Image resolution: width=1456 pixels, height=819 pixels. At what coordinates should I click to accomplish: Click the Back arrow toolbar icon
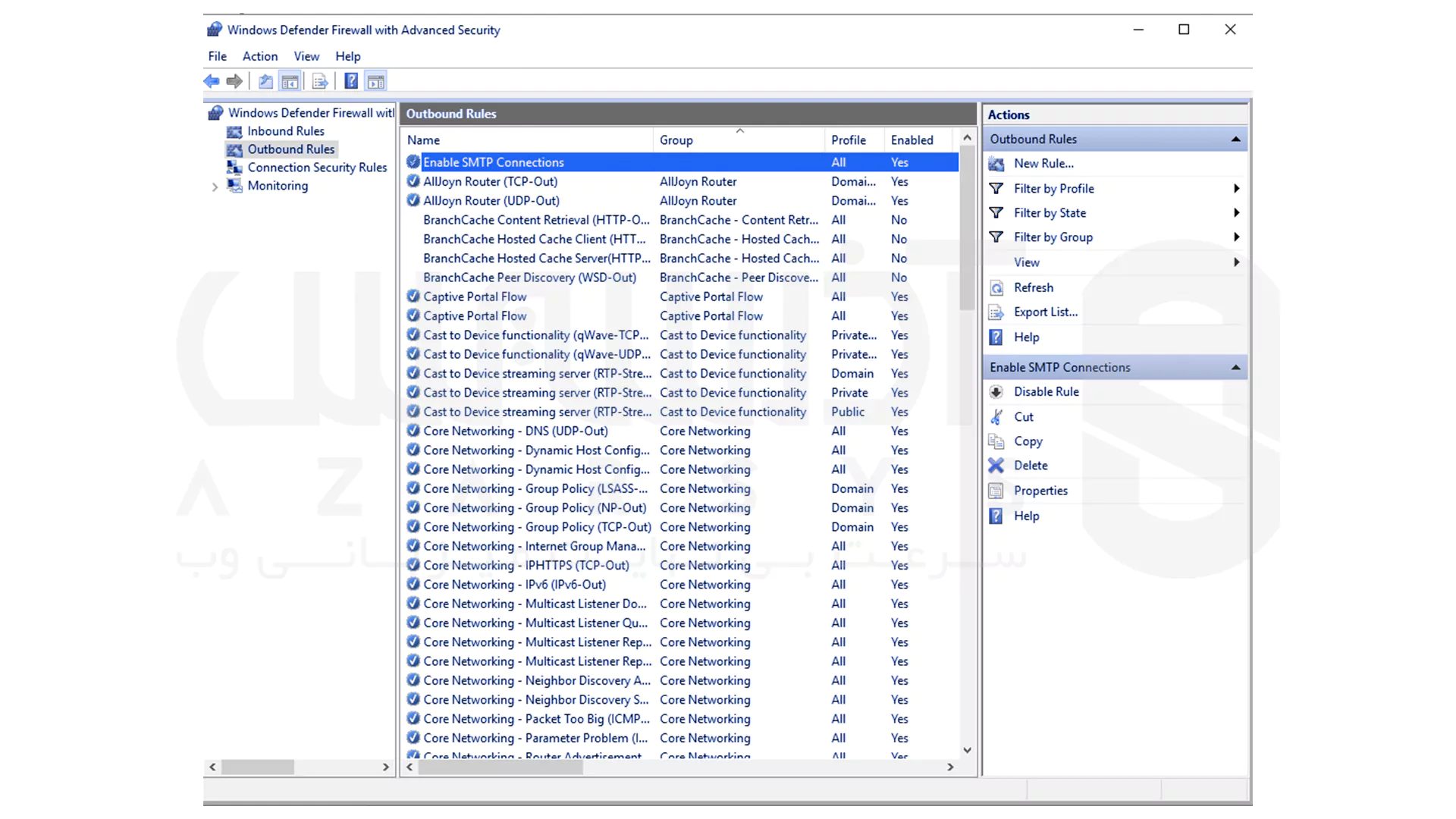point(212,81)
